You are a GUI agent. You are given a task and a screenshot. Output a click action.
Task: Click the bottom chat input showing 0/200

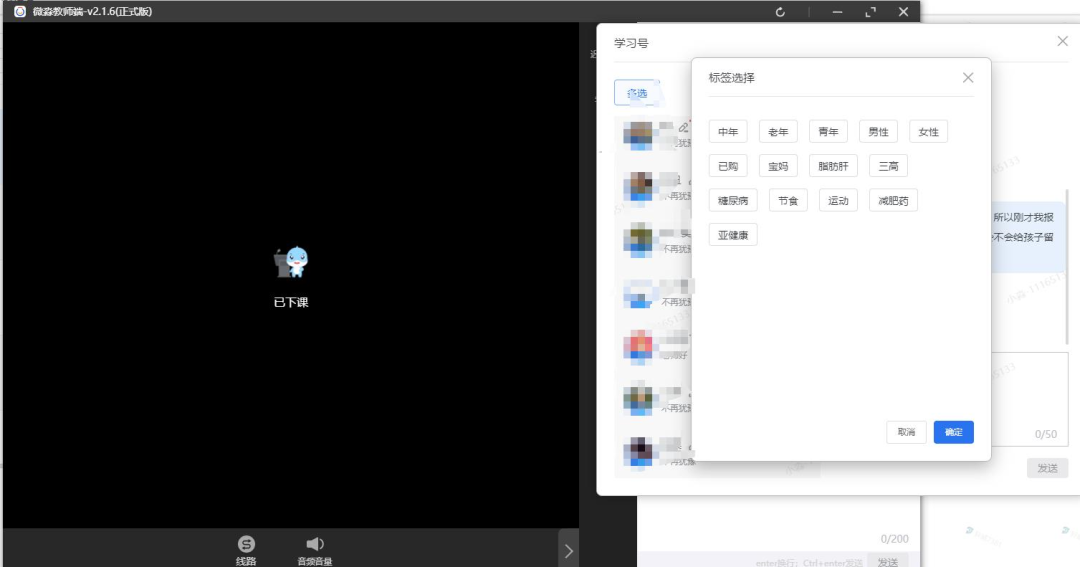778,522
